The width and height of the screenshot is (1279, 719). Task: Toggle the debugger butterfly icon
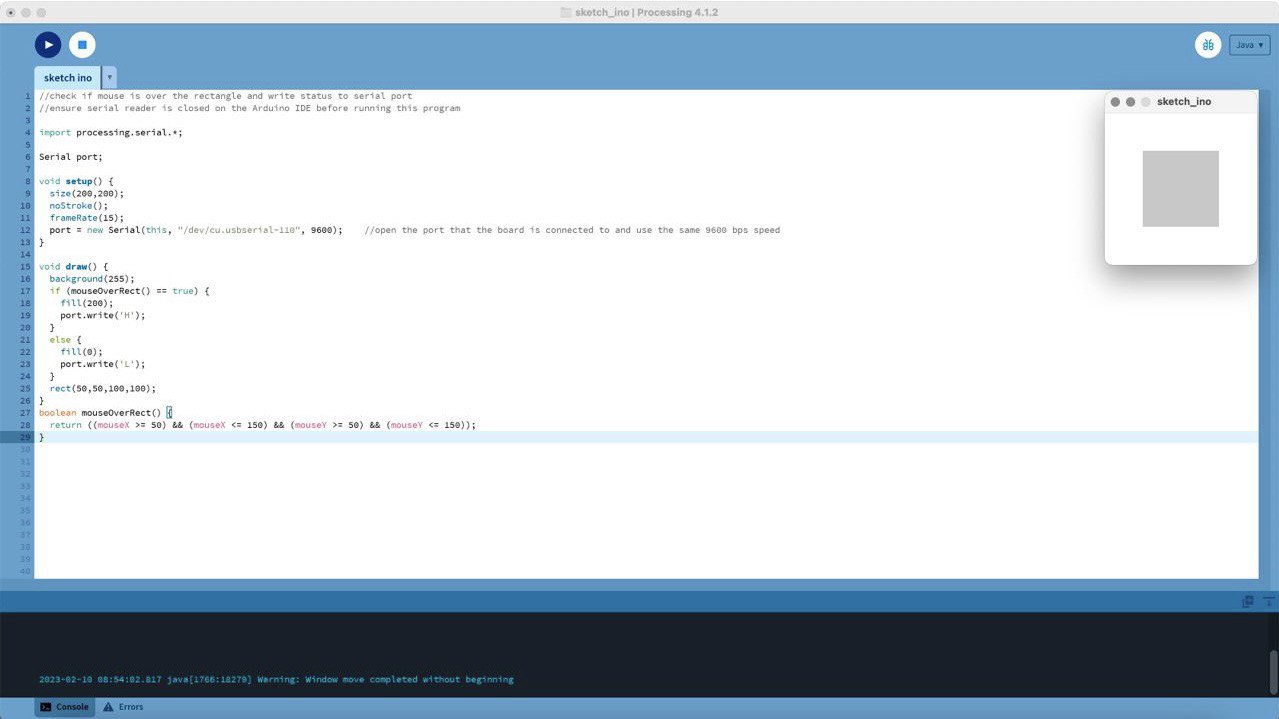1207,45
